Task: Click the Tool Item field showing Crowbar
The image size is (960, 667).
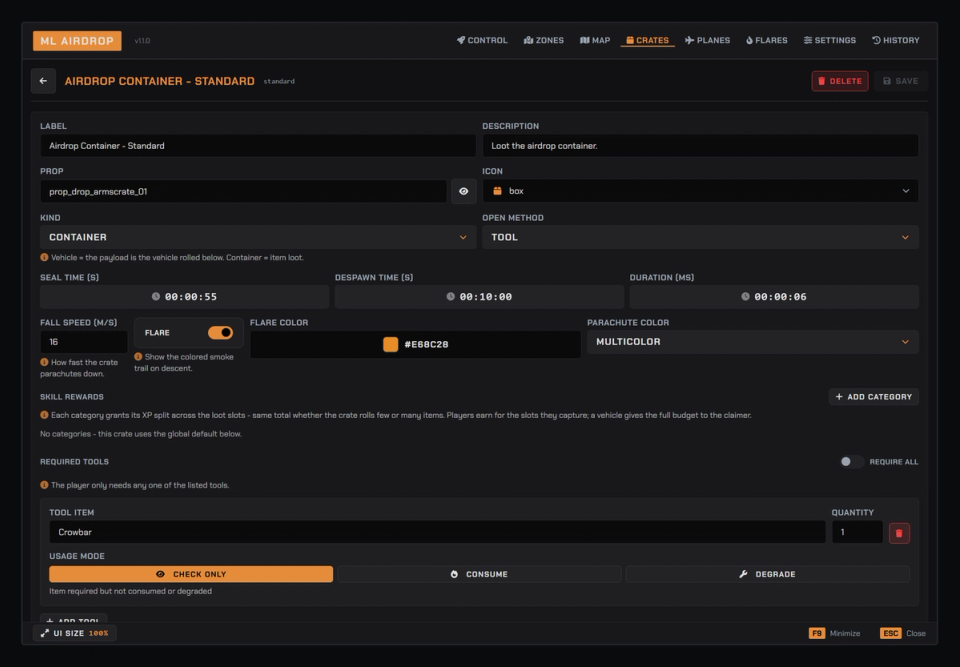Action: pyautogui.click(x=437, y=532)
